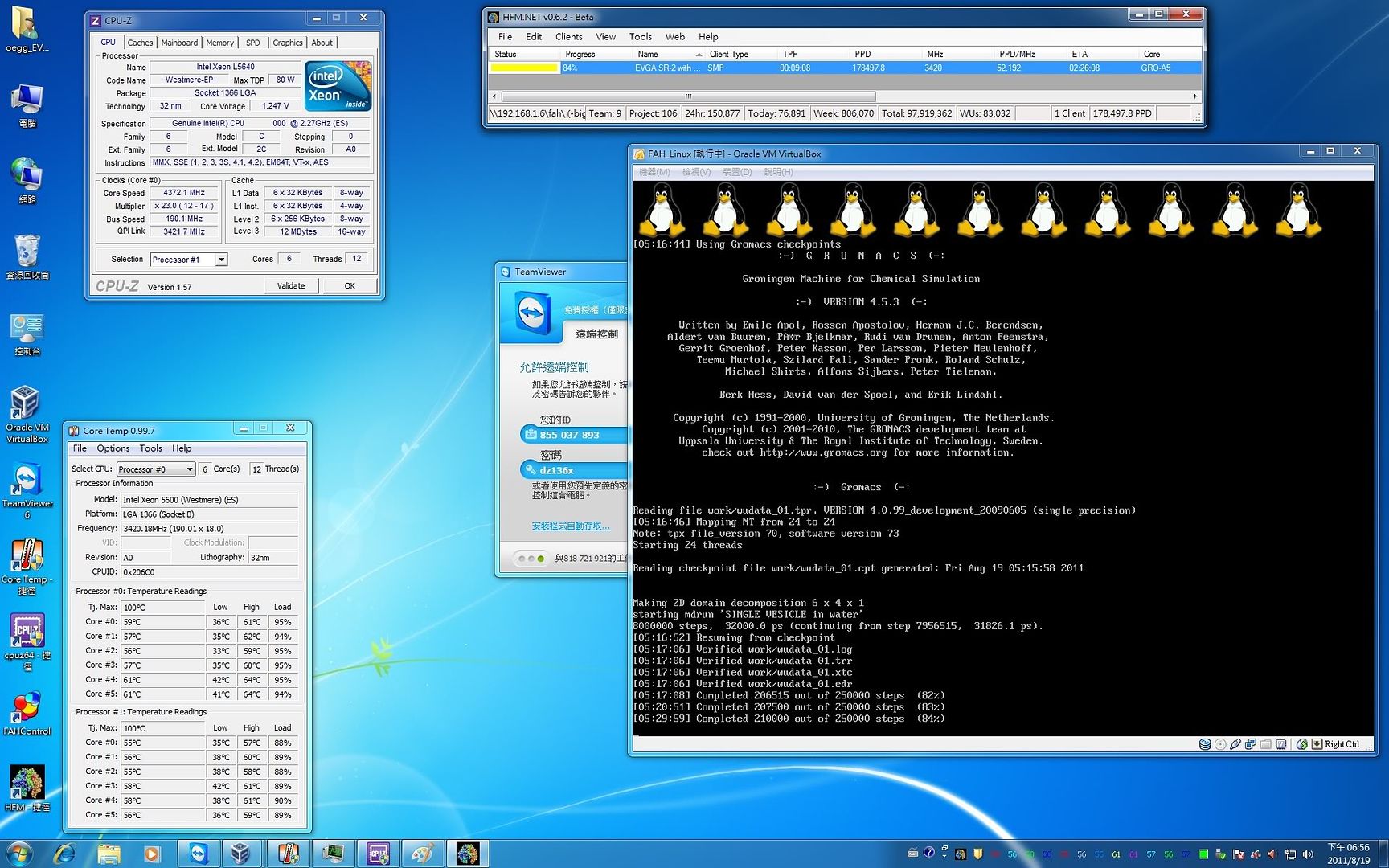Viewport: 1389px width, 868px height.
Task: Click the yellow status bar of EVGA SR-2 client
Action: 524,68
